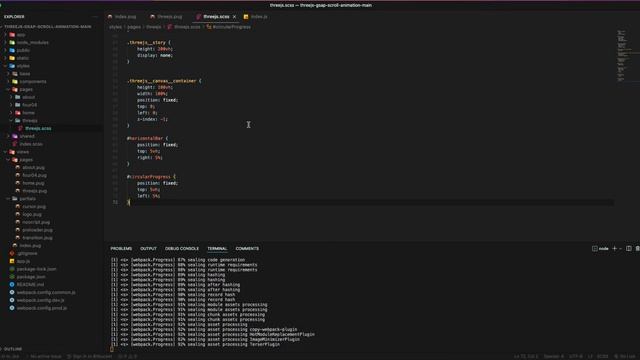Viewport: 640px width, 360px height.
Task: Close the threejs.scss editor tab
Action: [x=234, y=17]
